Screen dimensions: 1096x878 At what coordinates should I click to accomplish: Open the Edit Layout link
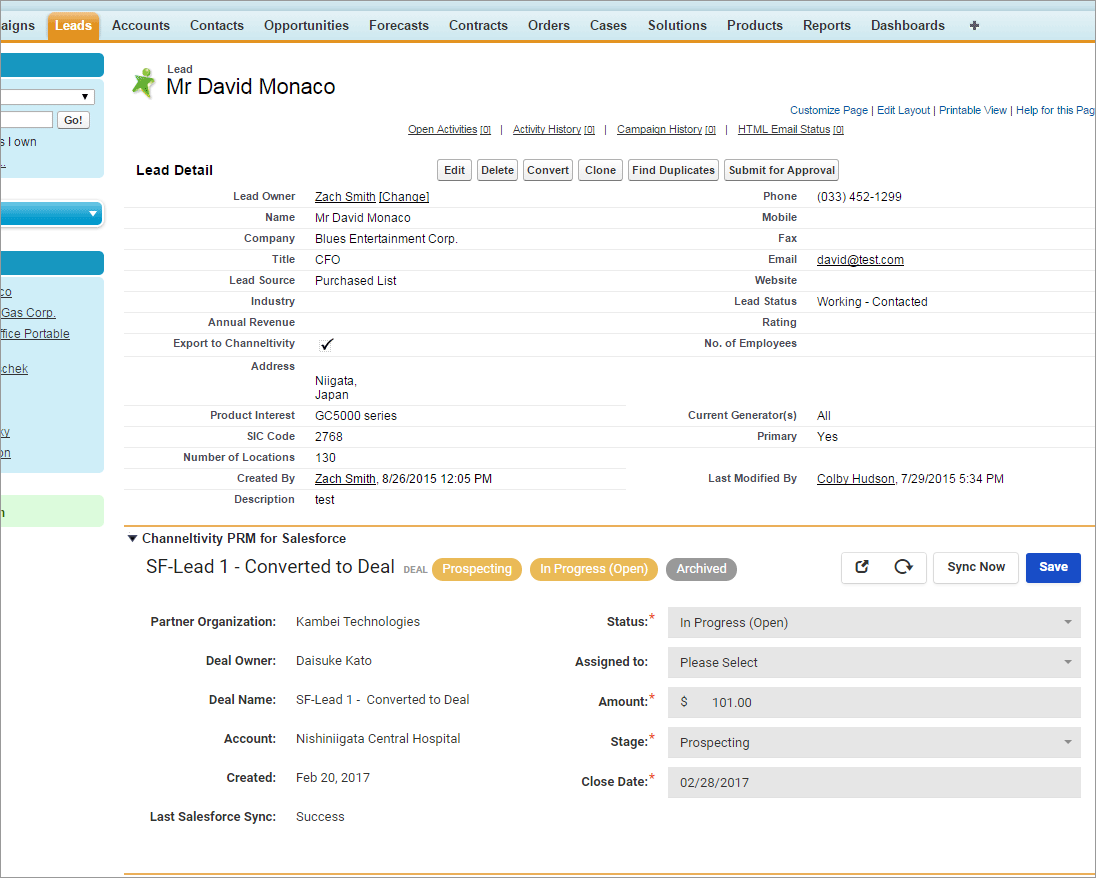pos(903,110)
